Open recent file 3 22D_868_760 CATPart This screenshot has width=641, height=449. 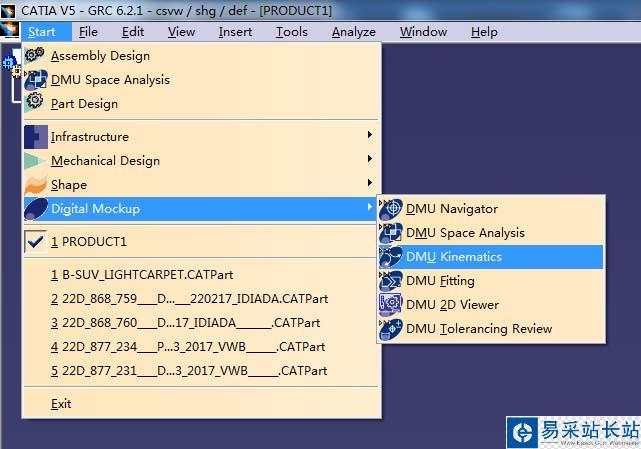coord(202,323)
